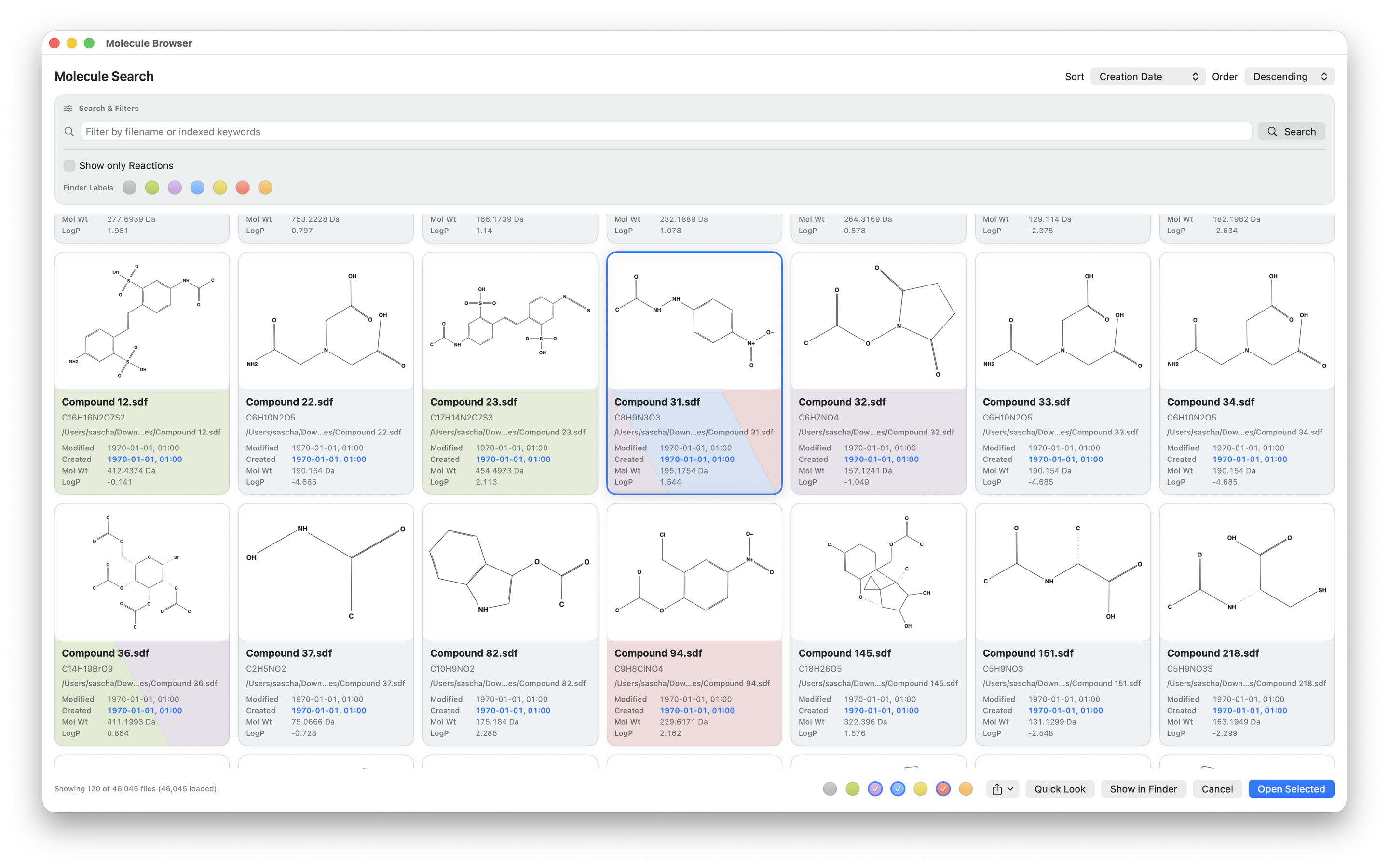Select the Compound 82.sdf molecule card
1389x868 pixels.
(x=510, y=624)
